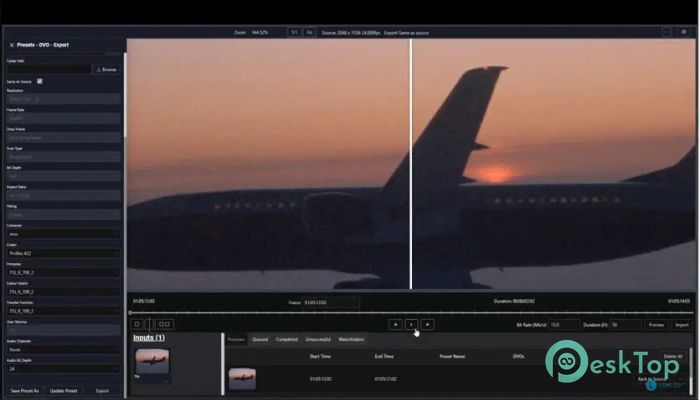Select the single view layout icon

pyautogui.click(x=137, y=324)
